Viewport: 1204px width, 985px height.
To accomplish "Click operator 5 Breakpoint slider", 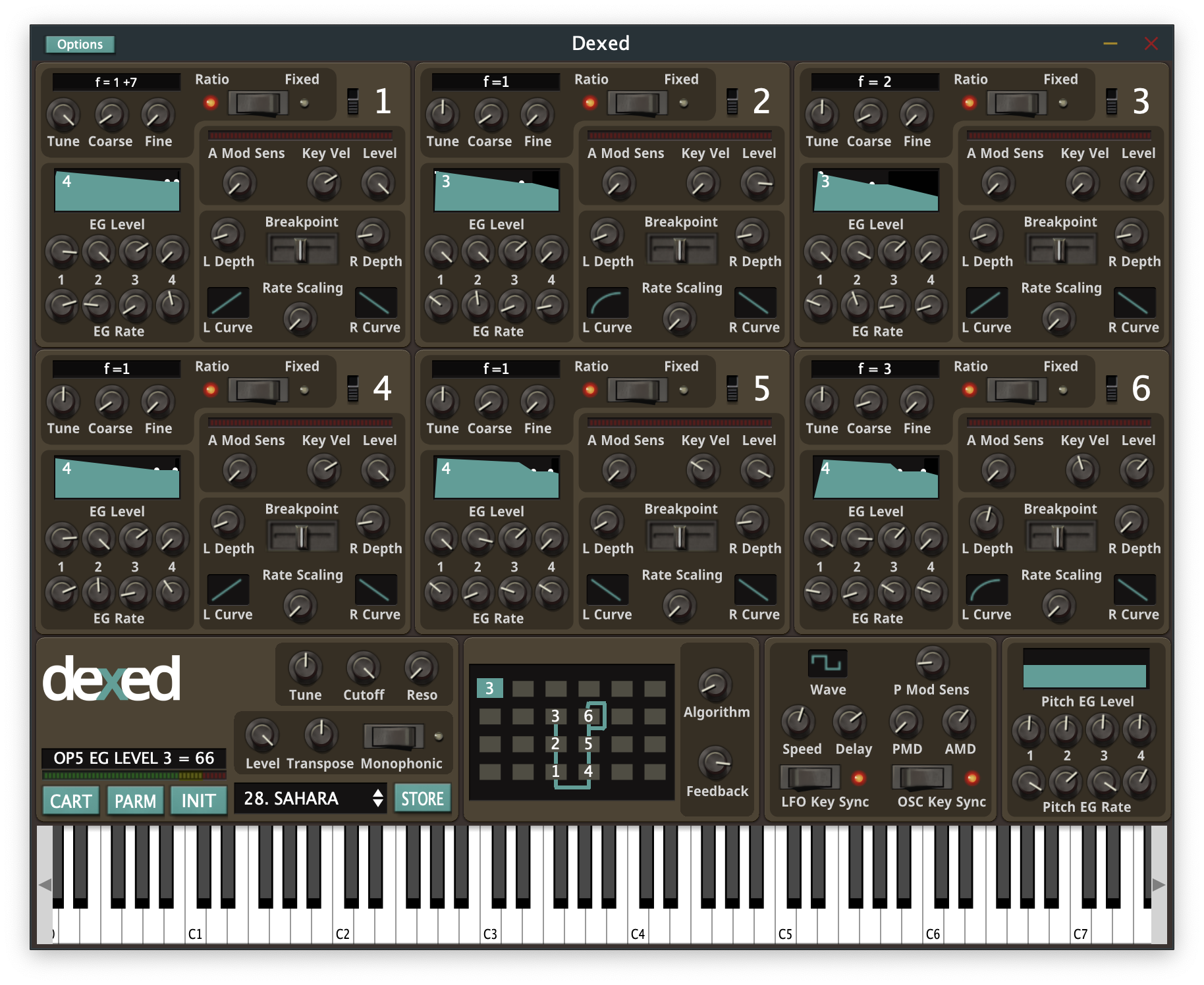I will (x=681, y=537).
